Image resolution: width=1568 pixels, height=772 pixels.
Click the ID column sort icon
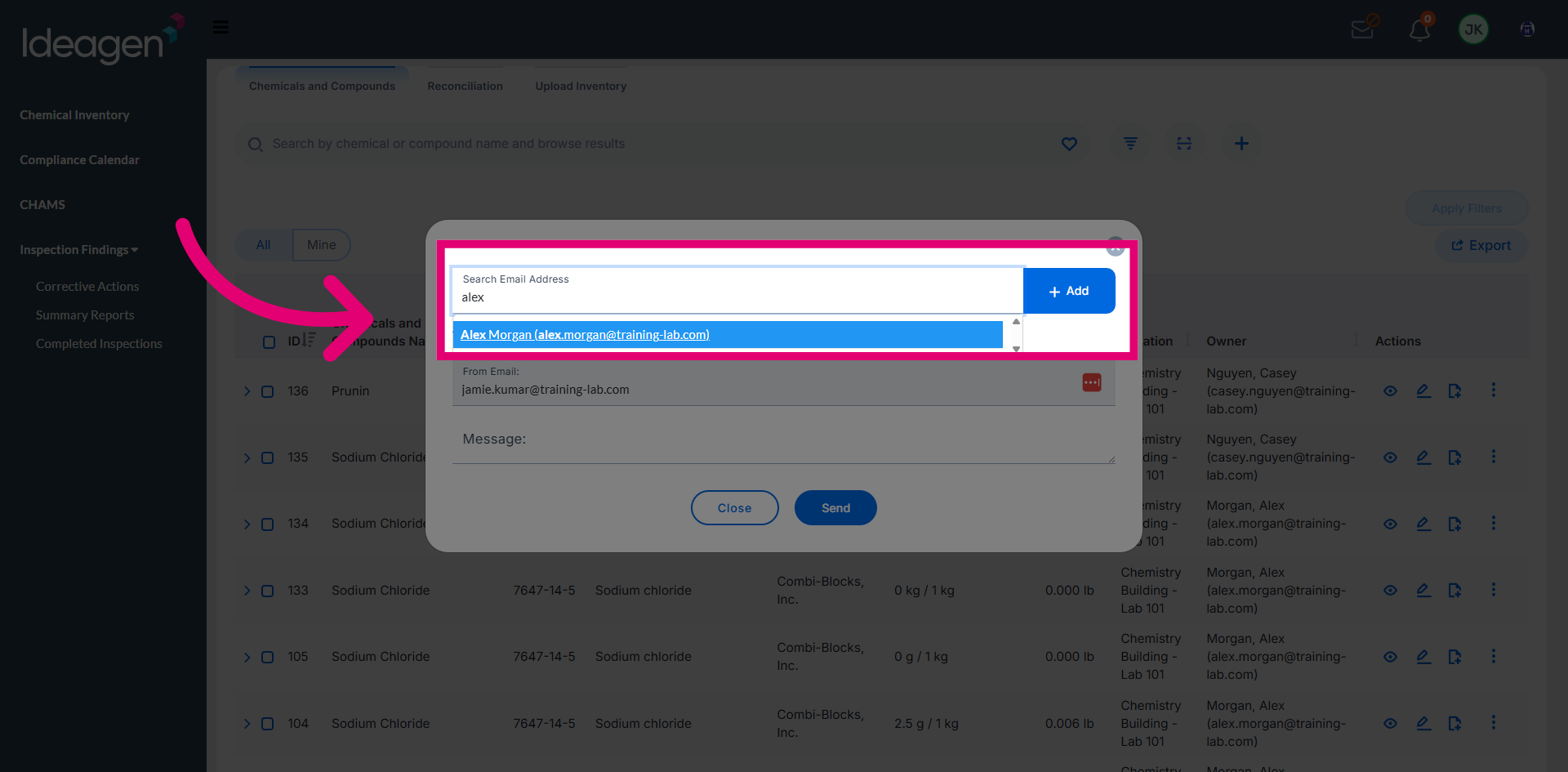point(309,340)
